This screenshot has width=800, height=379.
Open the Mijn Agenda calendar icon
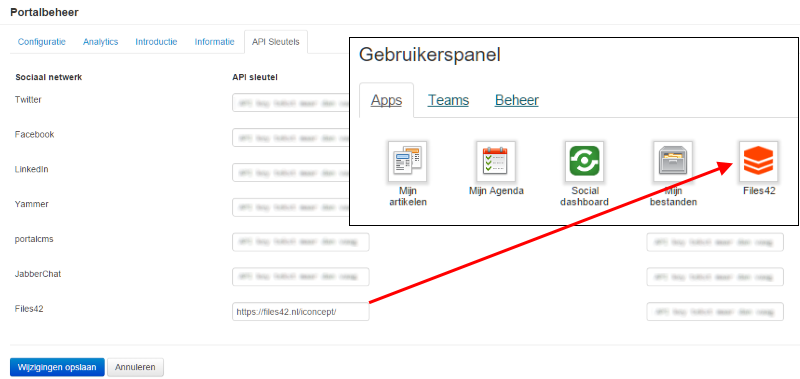[496, 162]
